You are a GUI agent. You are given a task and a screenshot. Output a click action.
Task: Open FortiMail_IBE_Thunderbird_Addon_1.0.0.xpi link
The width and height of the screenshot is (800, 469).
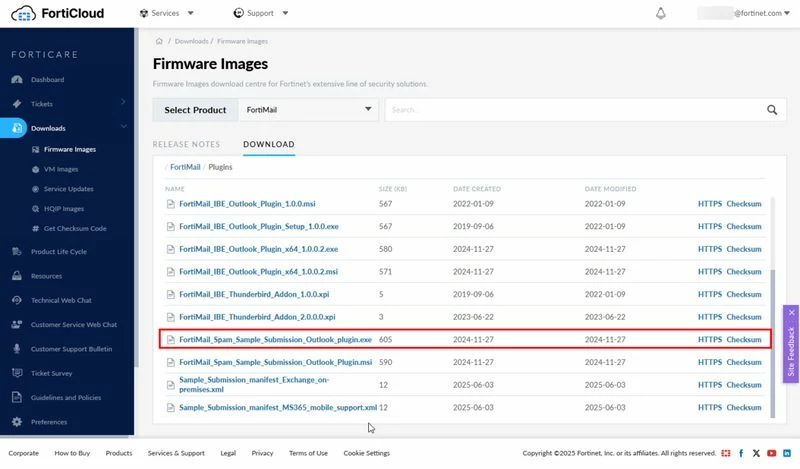254,294
